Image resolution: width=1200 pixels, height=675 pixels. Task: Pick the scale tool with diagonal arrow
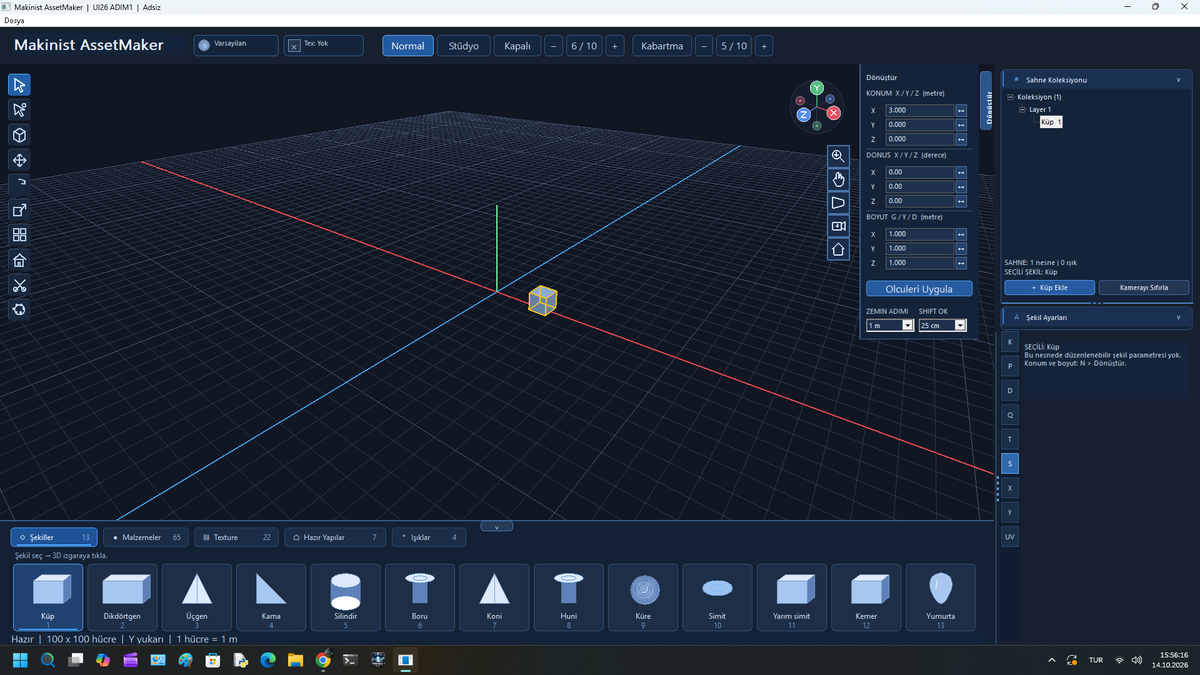tap(20, 210)
